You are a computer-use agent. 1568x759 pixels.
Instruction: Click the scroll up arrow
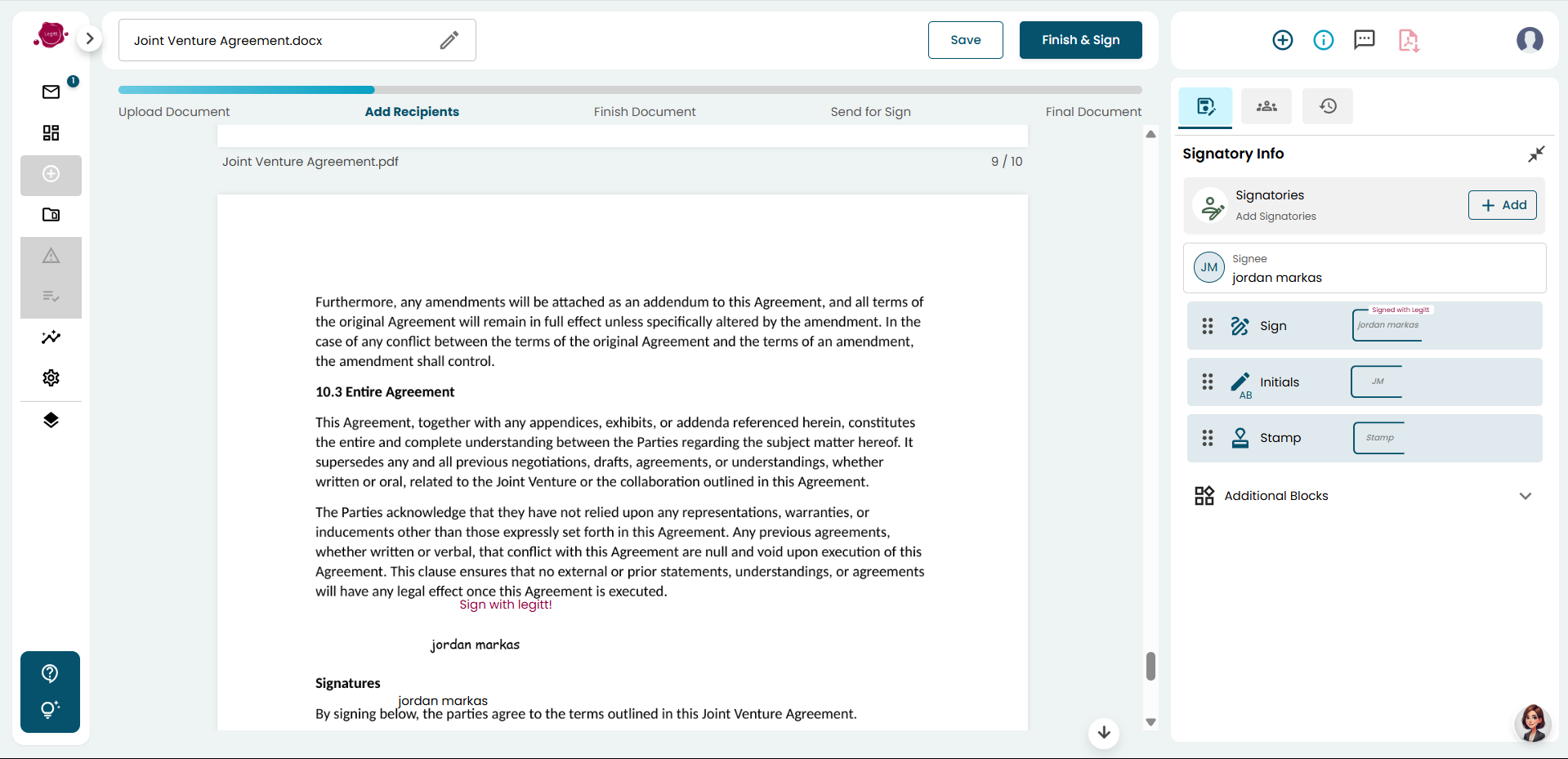click(x=1150, y=134)
